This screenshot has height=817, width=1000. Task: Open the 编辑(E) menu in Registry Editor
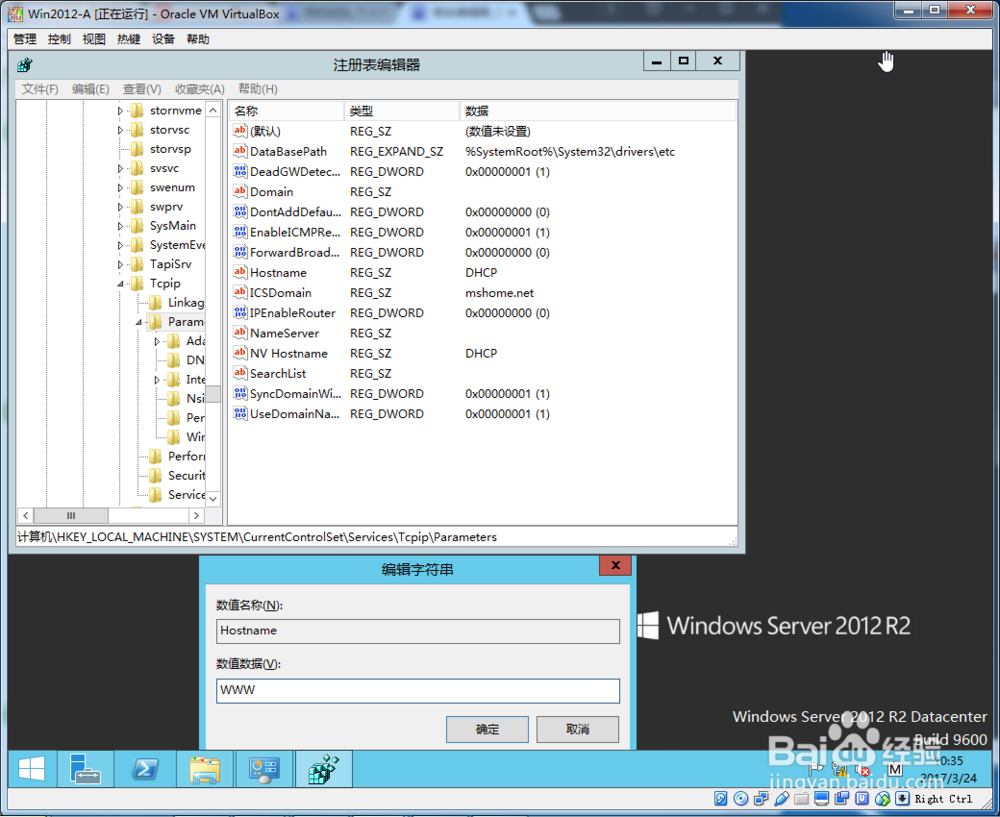coord(91,89)
